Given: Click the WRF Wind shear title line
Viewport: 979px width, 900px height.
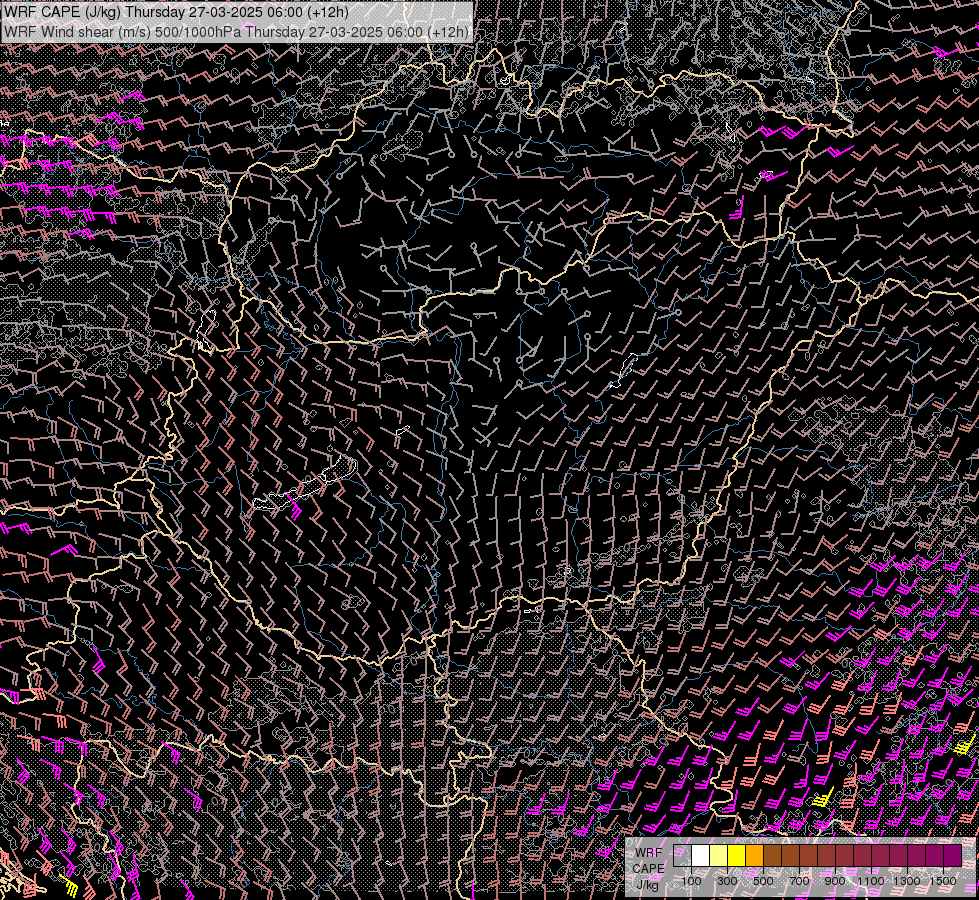Looking at the screenshot, I should (236, 32).
